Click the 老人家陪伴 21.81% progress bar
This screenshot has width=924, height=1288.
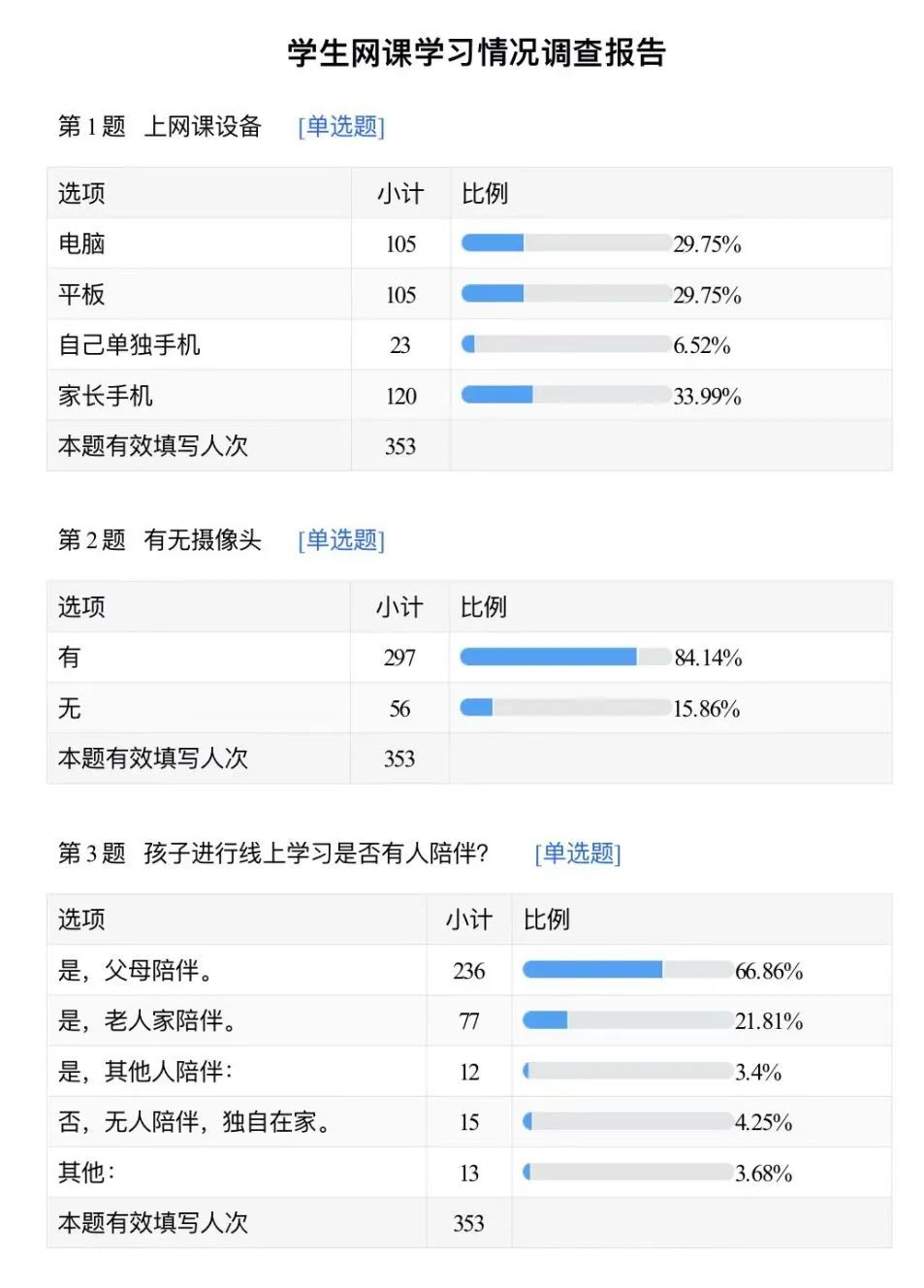[628, 1019]
